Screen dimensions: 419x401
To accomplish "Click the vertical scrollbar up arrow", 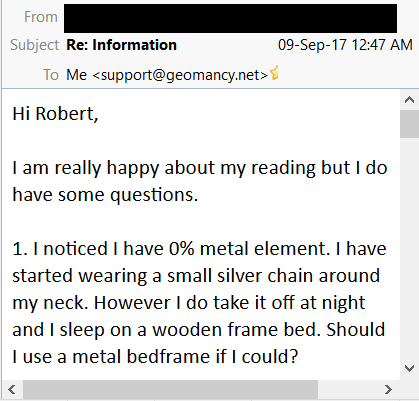I will coord(409,100).
